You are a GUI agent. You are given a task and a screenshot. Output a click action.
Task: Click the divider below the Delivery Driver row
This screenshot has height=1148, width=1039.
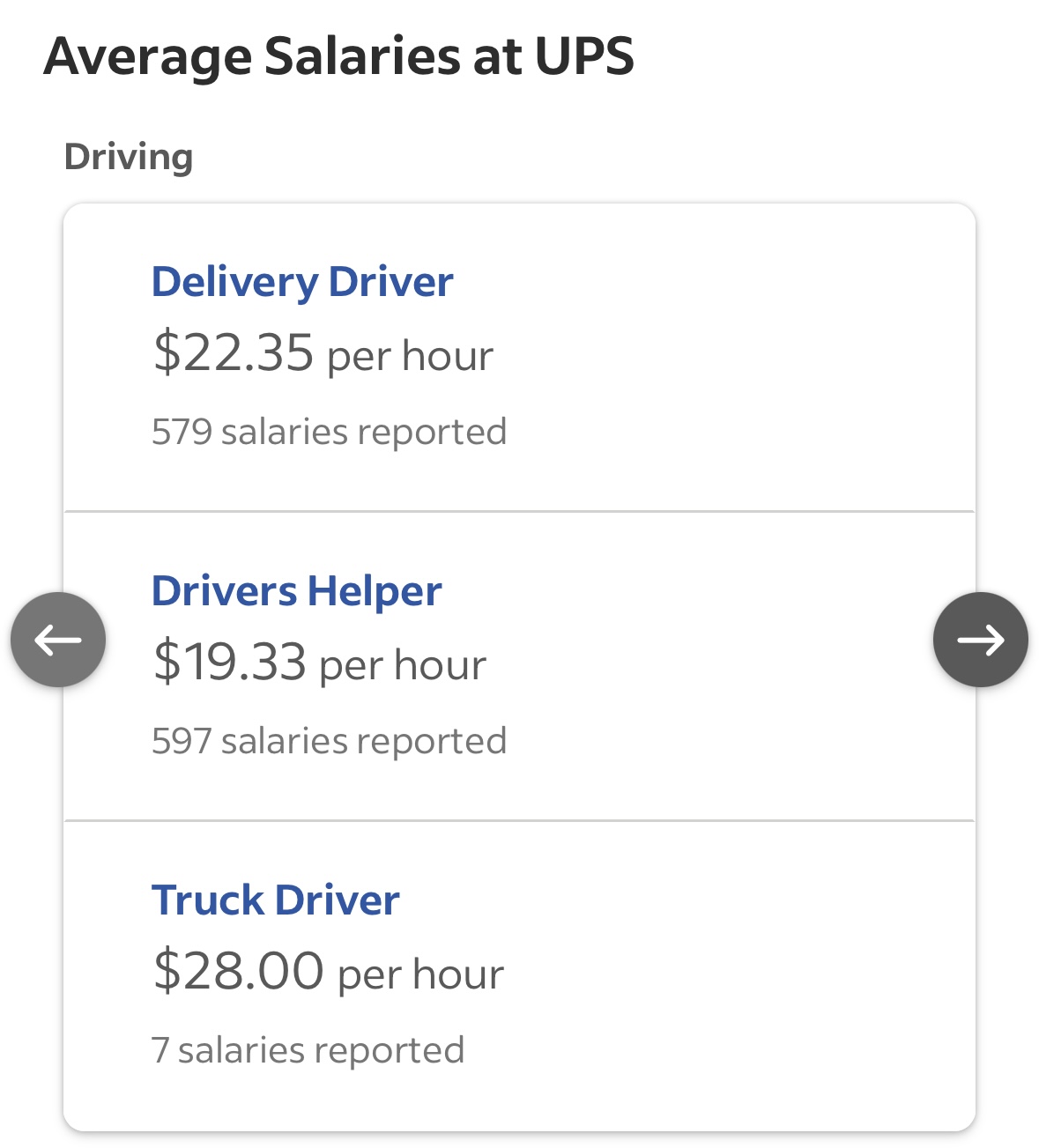tap(519, 511)
